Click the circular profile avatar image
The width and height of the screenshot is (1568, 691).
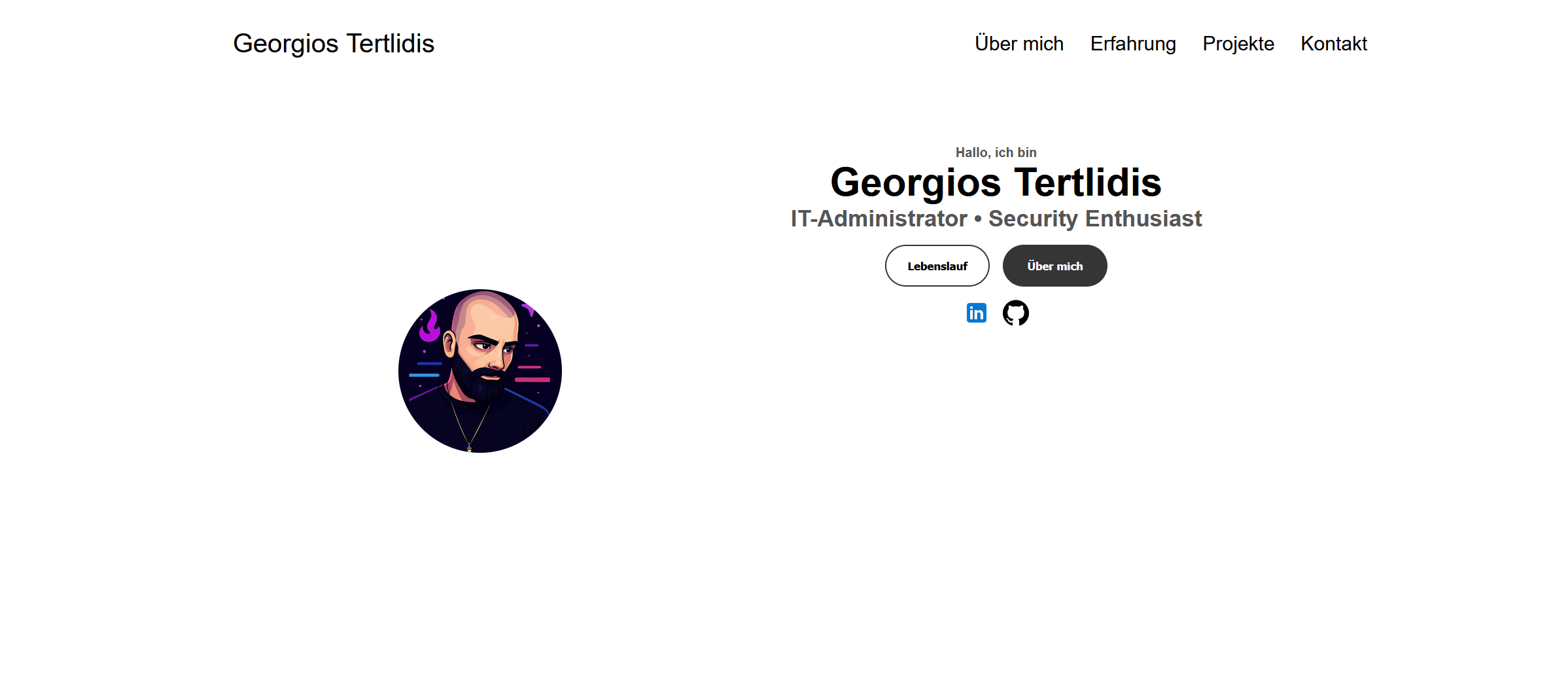pos(479,371)
